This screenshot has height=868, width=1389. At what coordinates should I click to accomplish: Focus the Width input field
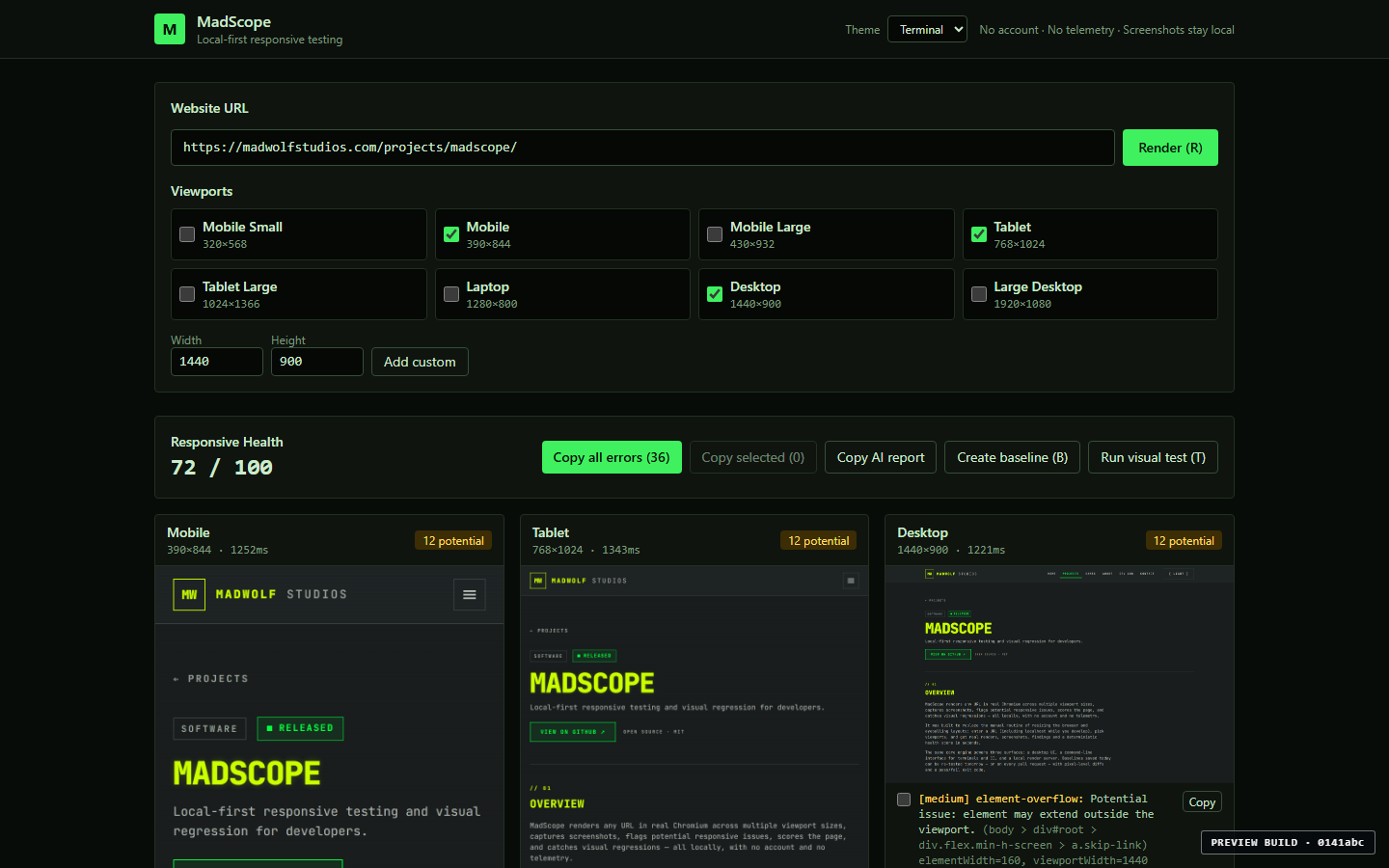coord(217,362)
